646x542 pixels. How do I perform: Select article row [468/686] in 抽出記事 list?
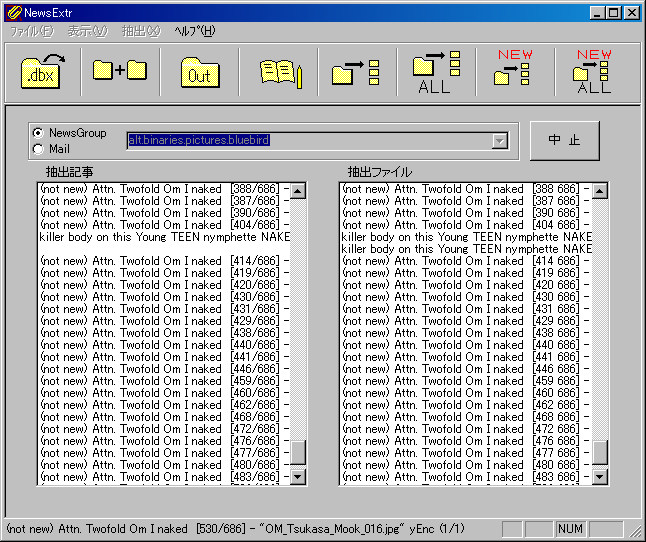(x=164, y=416)
